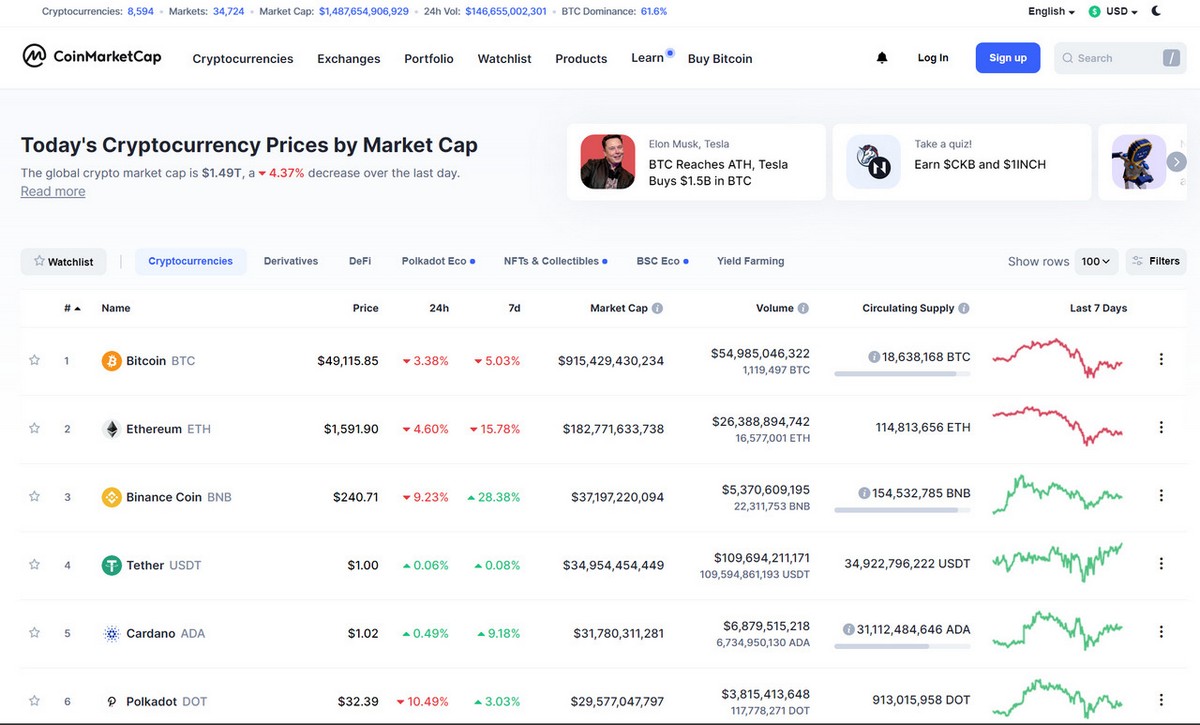Image resolution: width=1200 pixels, height=725 pixels.
Task: Select the NFTs & Collectibles tab
Action: click(556, 261)
